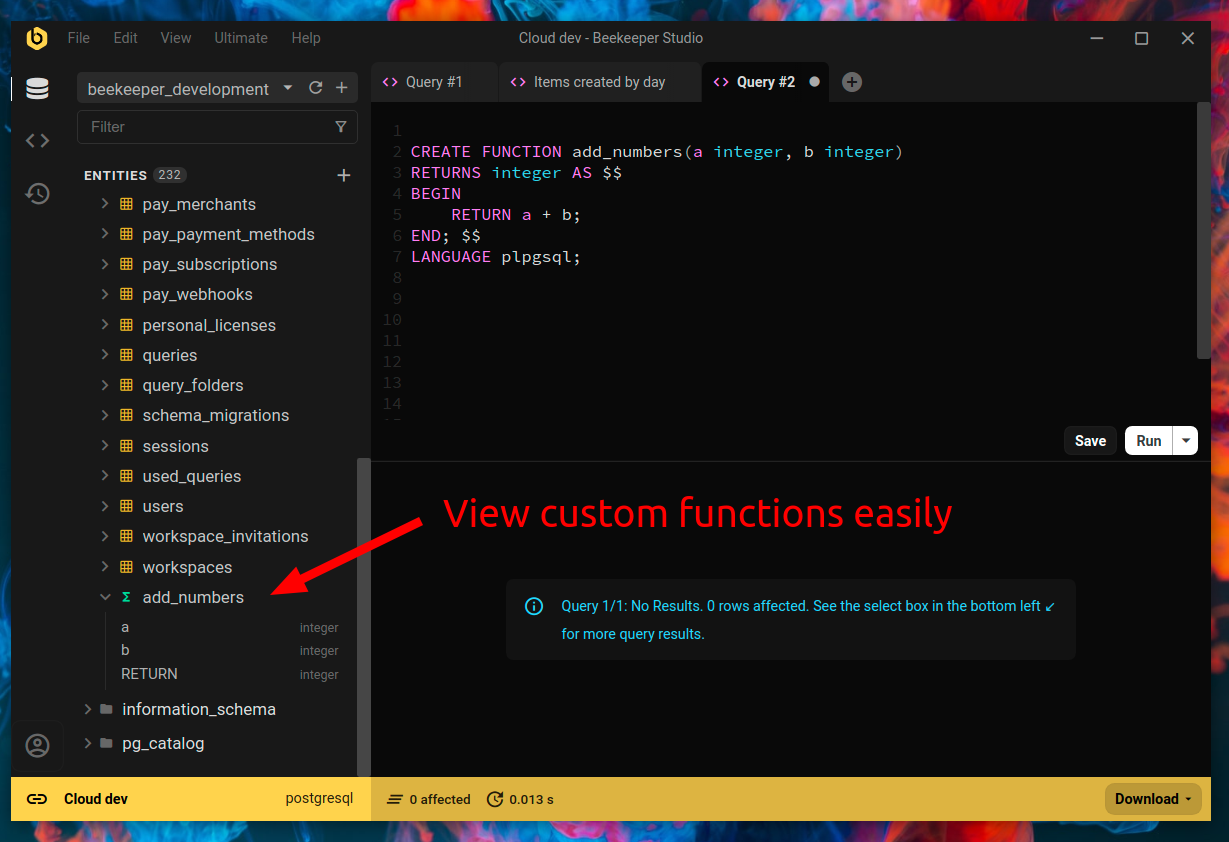Click the postgresql label in status bar
This screenshot has height=842, width=1229.
(x=319, y=799)
